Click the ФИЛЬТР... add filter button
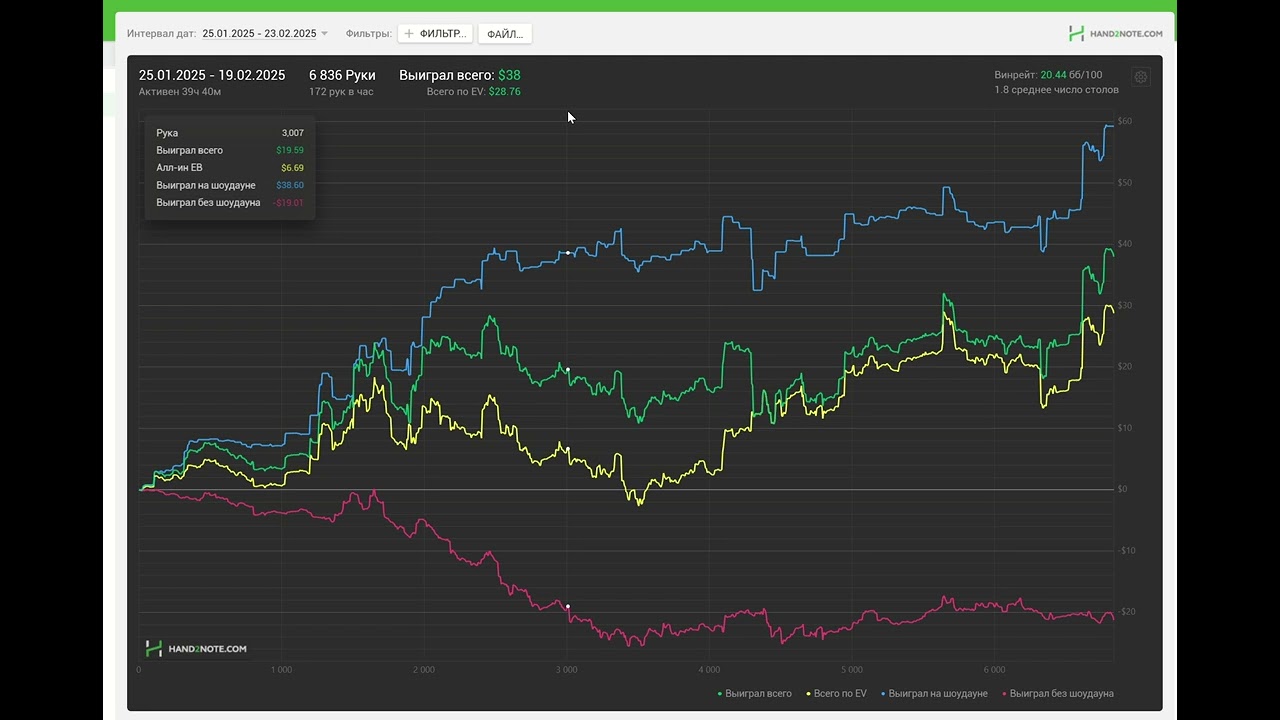The image size is (1280, 720). (435, 34)
